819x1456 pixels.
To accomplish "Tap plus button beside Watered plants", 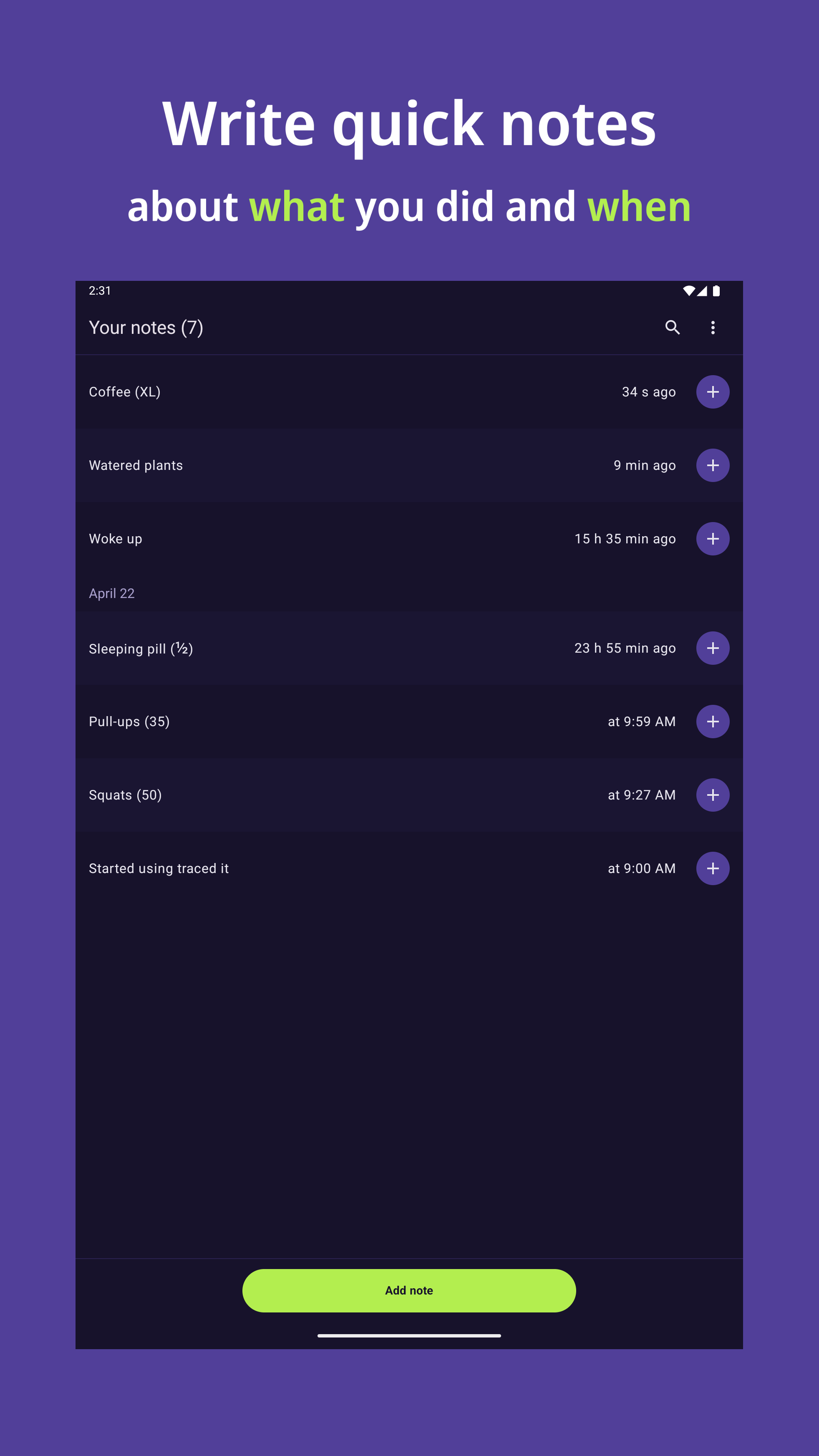I will click(x=712, y=465).
